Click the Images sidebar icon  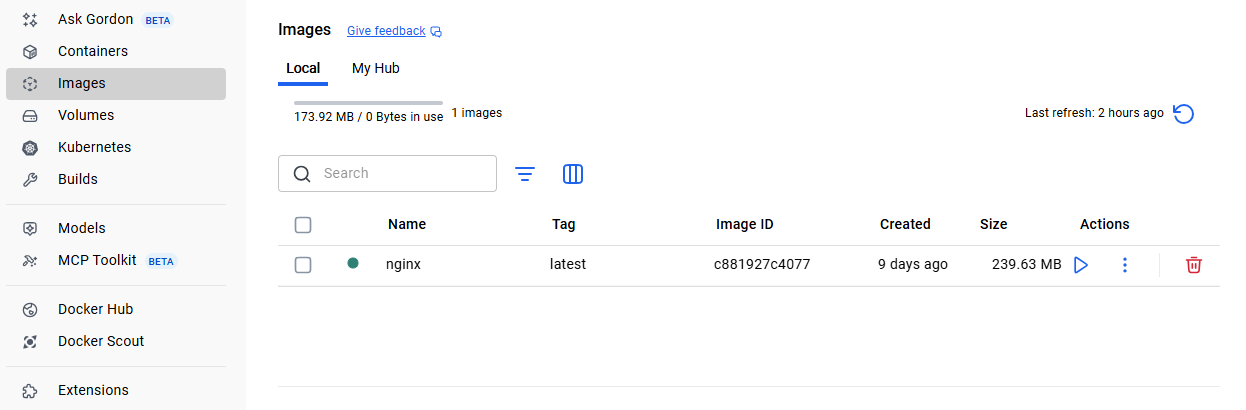coord(30,84)
